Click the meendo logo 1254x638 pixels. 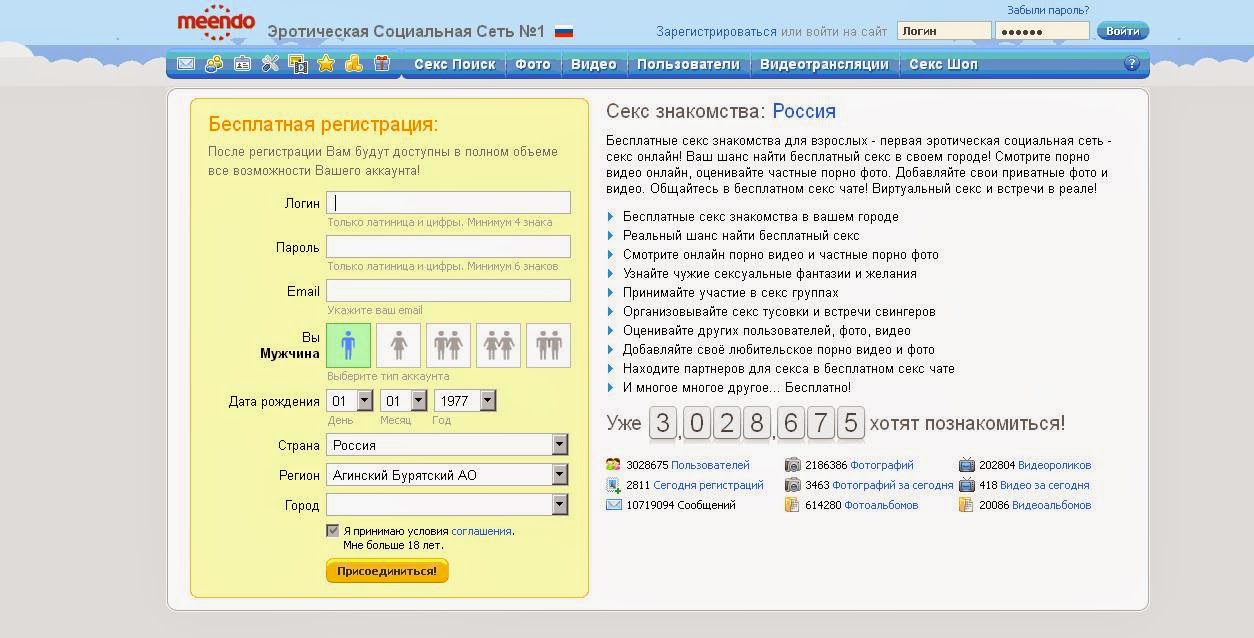click(x=216, y=21)
